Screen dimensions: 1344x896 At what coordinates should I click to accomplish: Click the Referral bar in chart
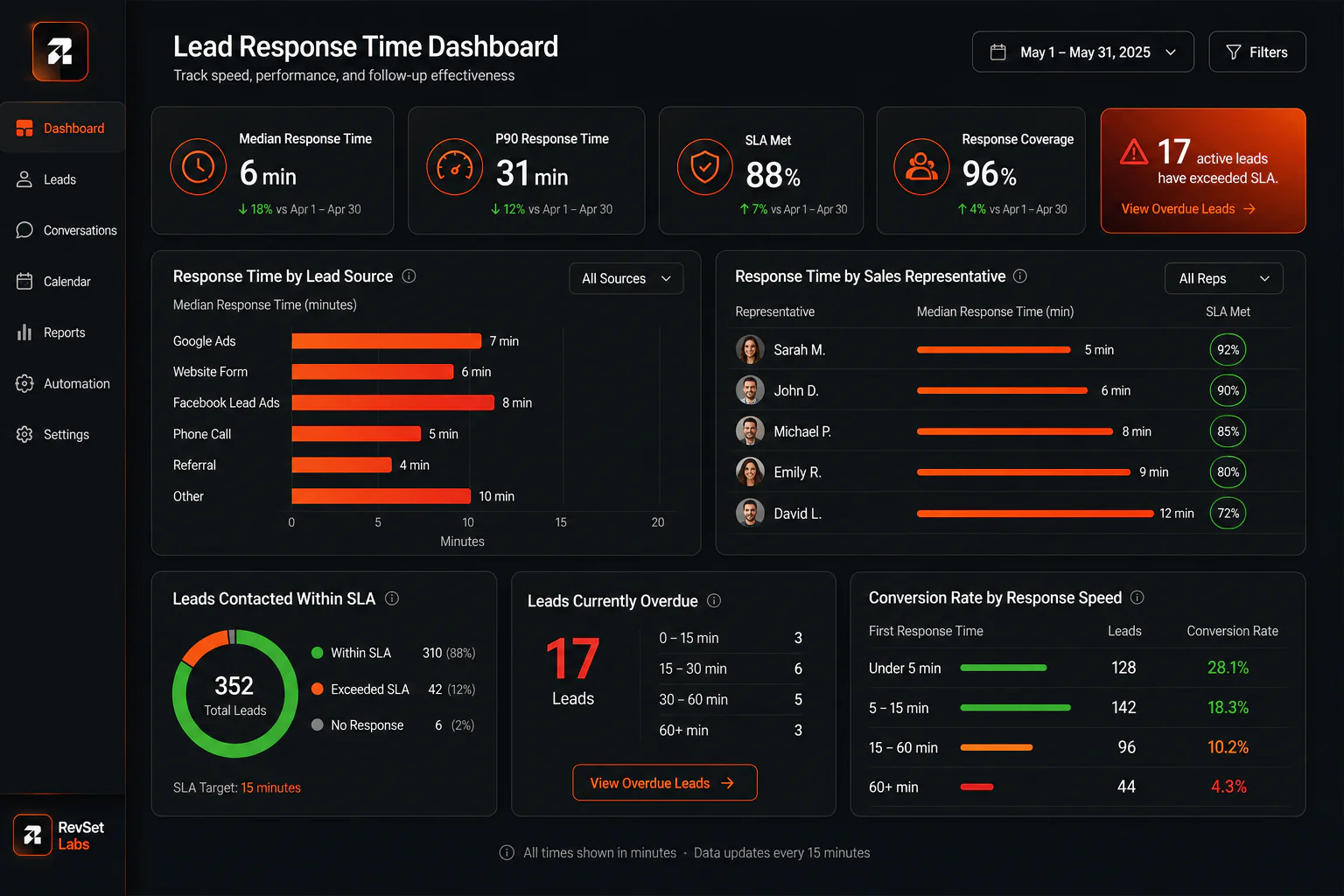click(x=341, y=465)
